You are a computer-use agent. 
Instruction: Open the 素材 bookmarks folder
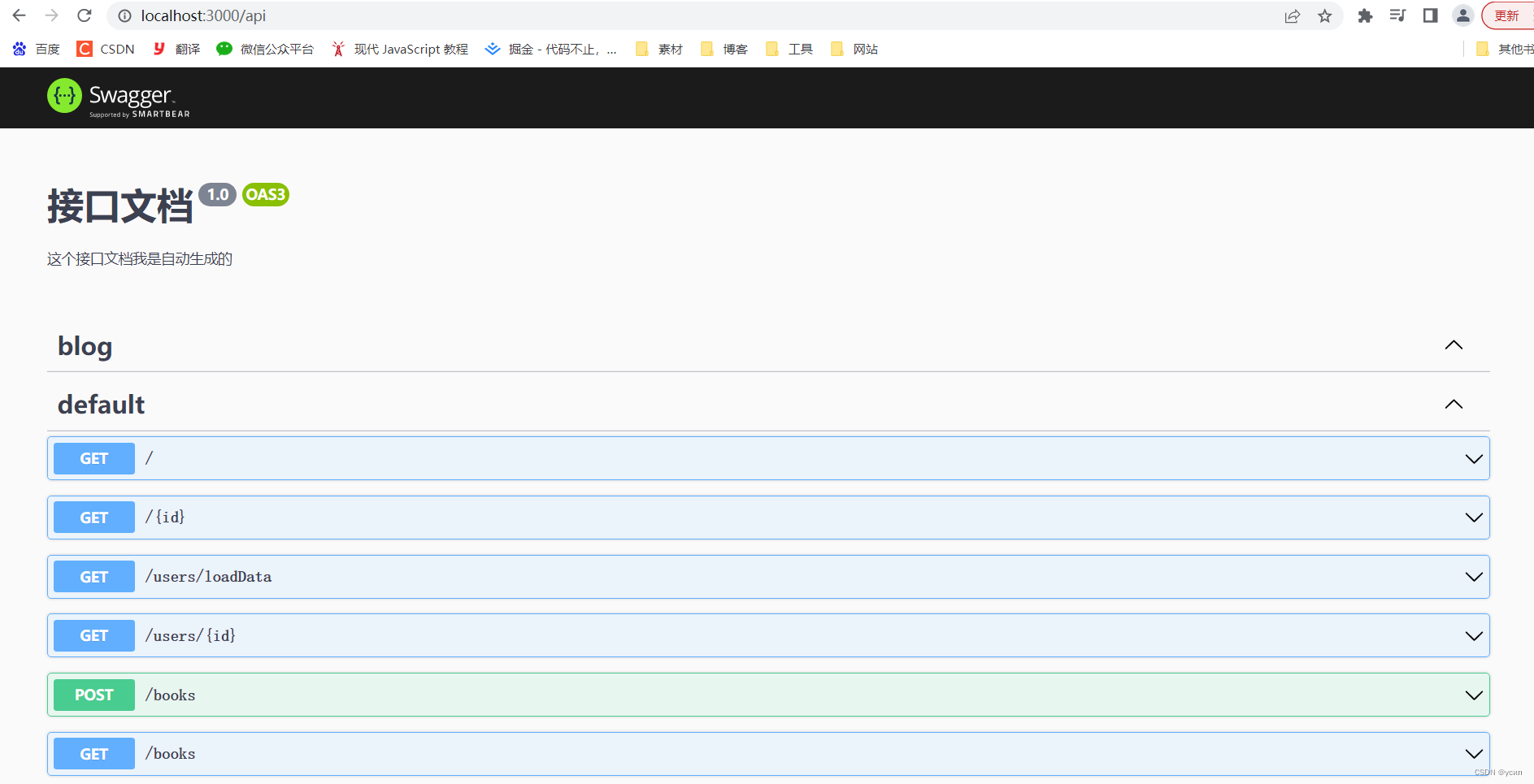click(659, 50)
